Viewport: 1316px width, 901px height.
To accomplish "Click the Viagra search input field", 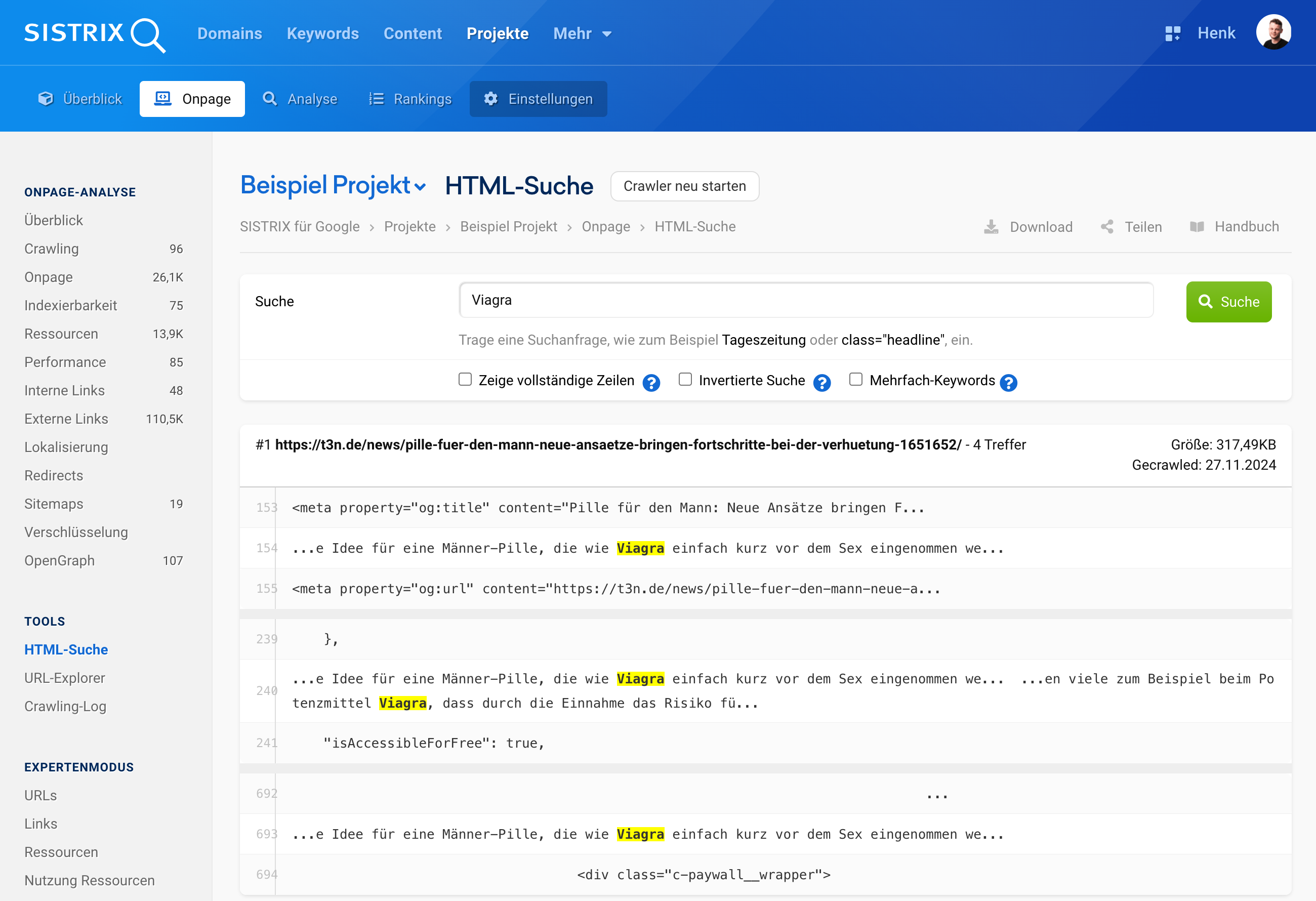I will click(x=807, y=300).
